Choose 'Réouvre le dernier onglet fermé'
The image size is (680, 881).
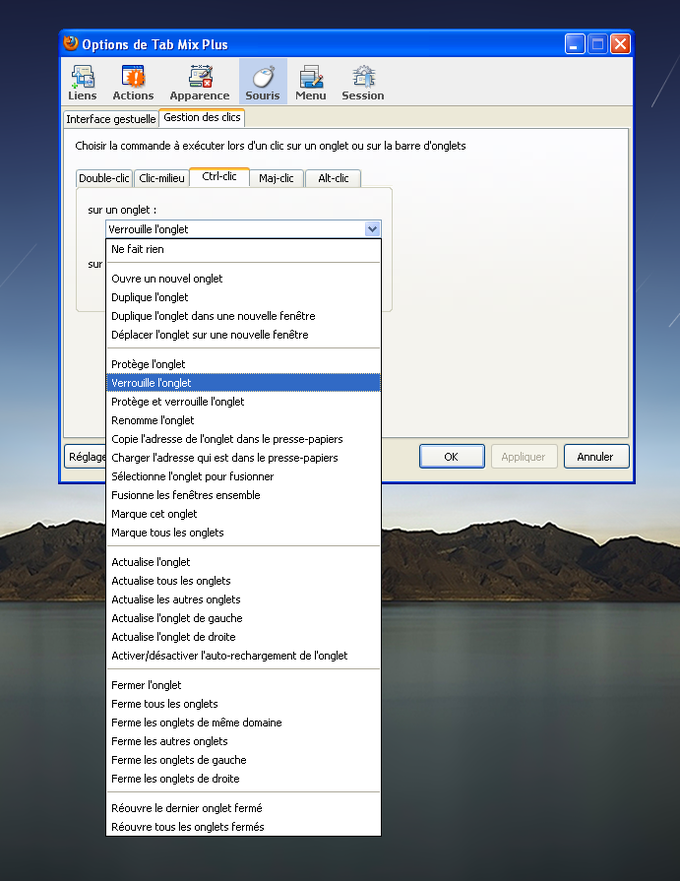coord(243,808)
